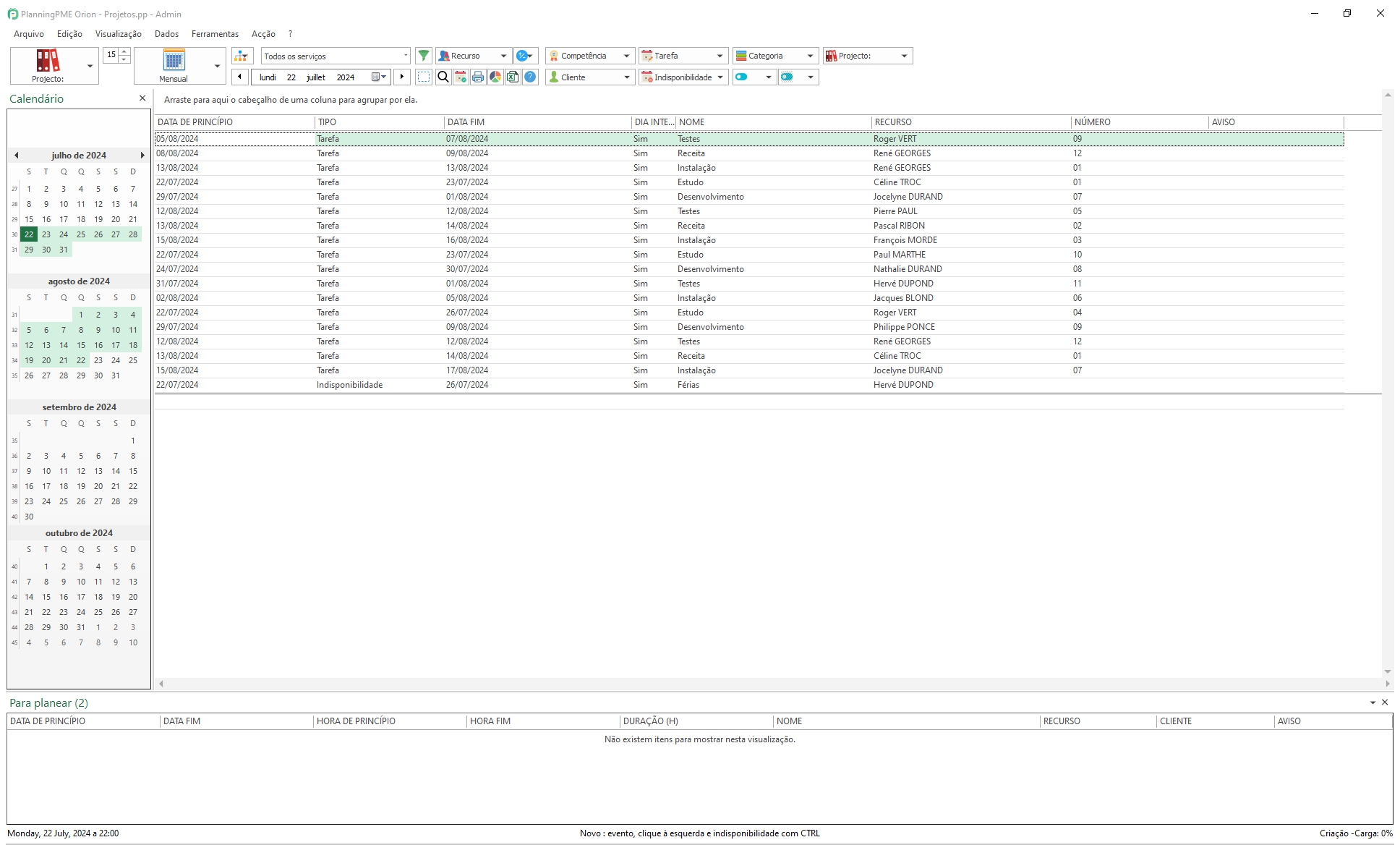Close the Calendário side panel
The image size is (1400, 845).
pyautogui.click(x=142, y=98)
